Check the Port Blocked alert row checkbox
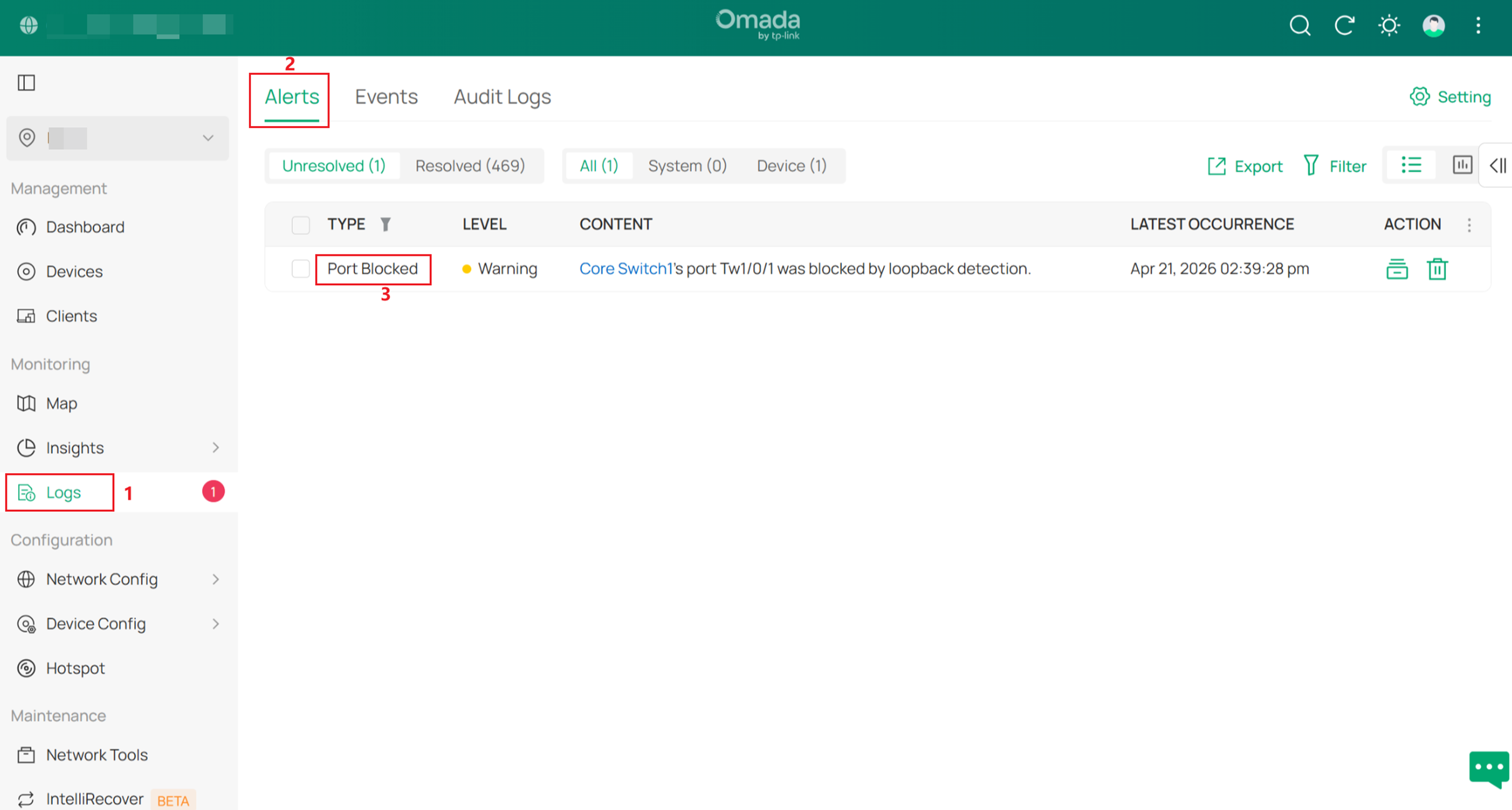The width and height of the screenshot is (1512, 810). click(301, 269)
